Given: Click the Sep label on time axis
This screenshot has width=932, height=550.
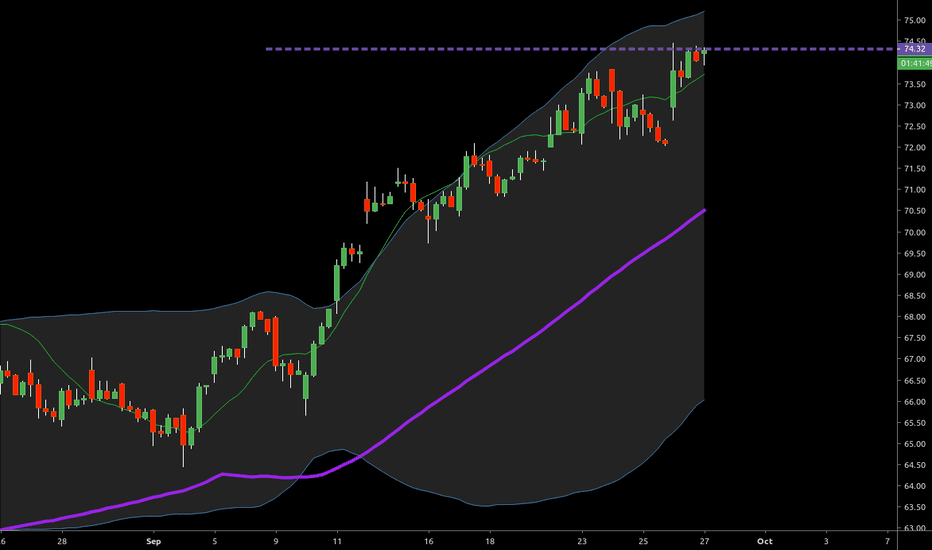Looking at the screenshot, I should pyautogui.click(x=153, y=541).
